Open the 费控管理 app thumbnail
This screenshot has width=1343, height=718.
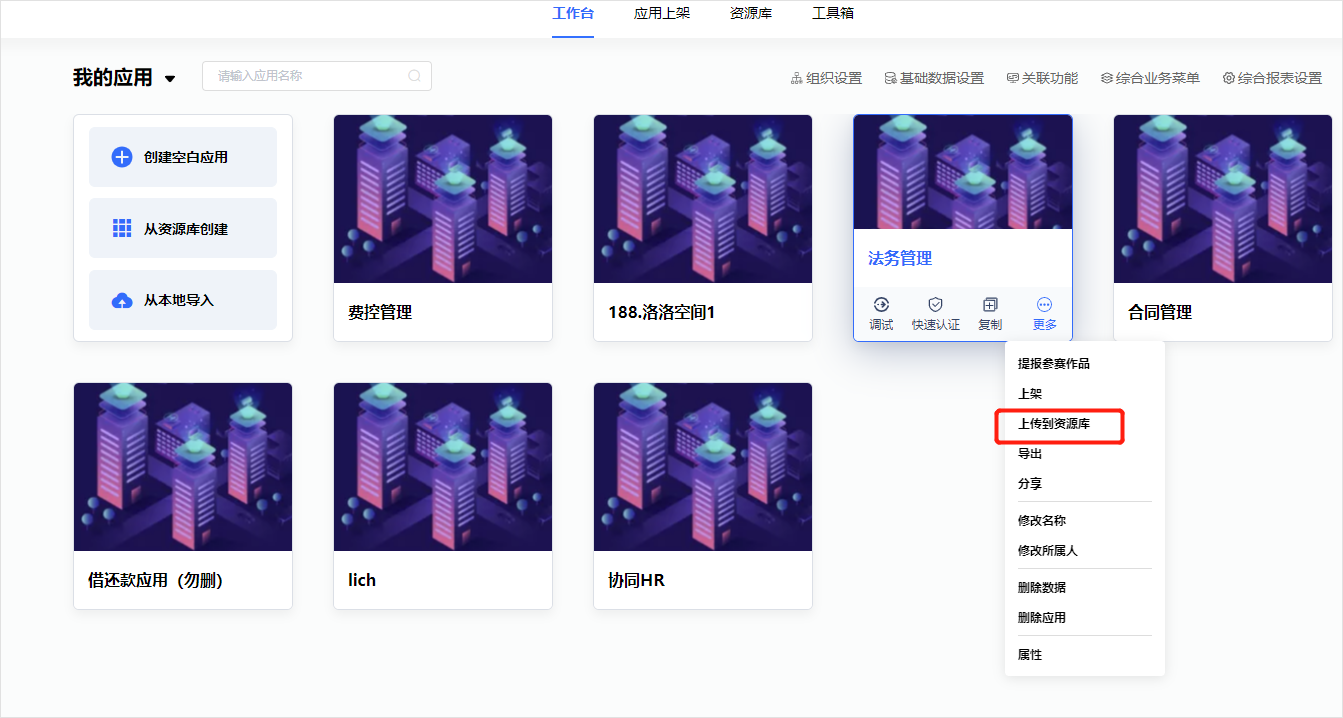click(x=443, y=199)
